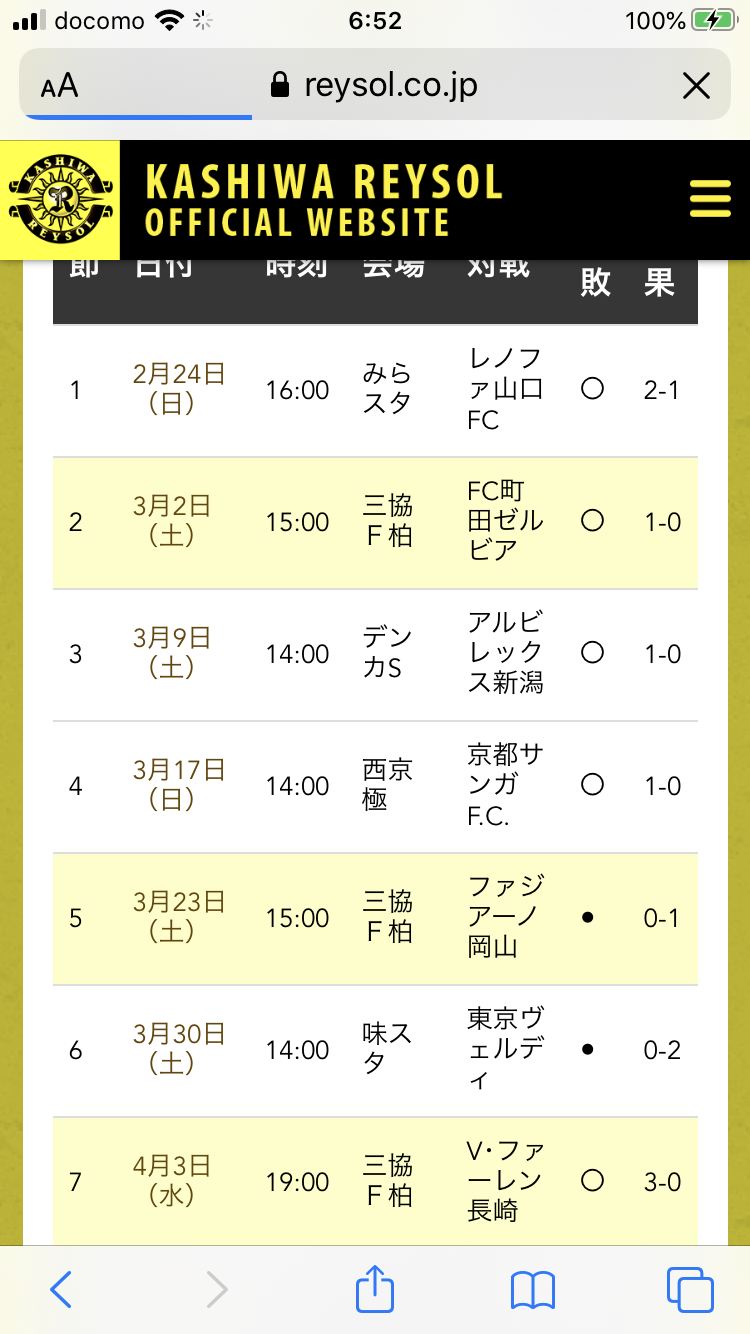Image resolution: width=750 pixels, height=1334 pixels.
Task: Select the 3月2日 match date
Action: [172, 521]
